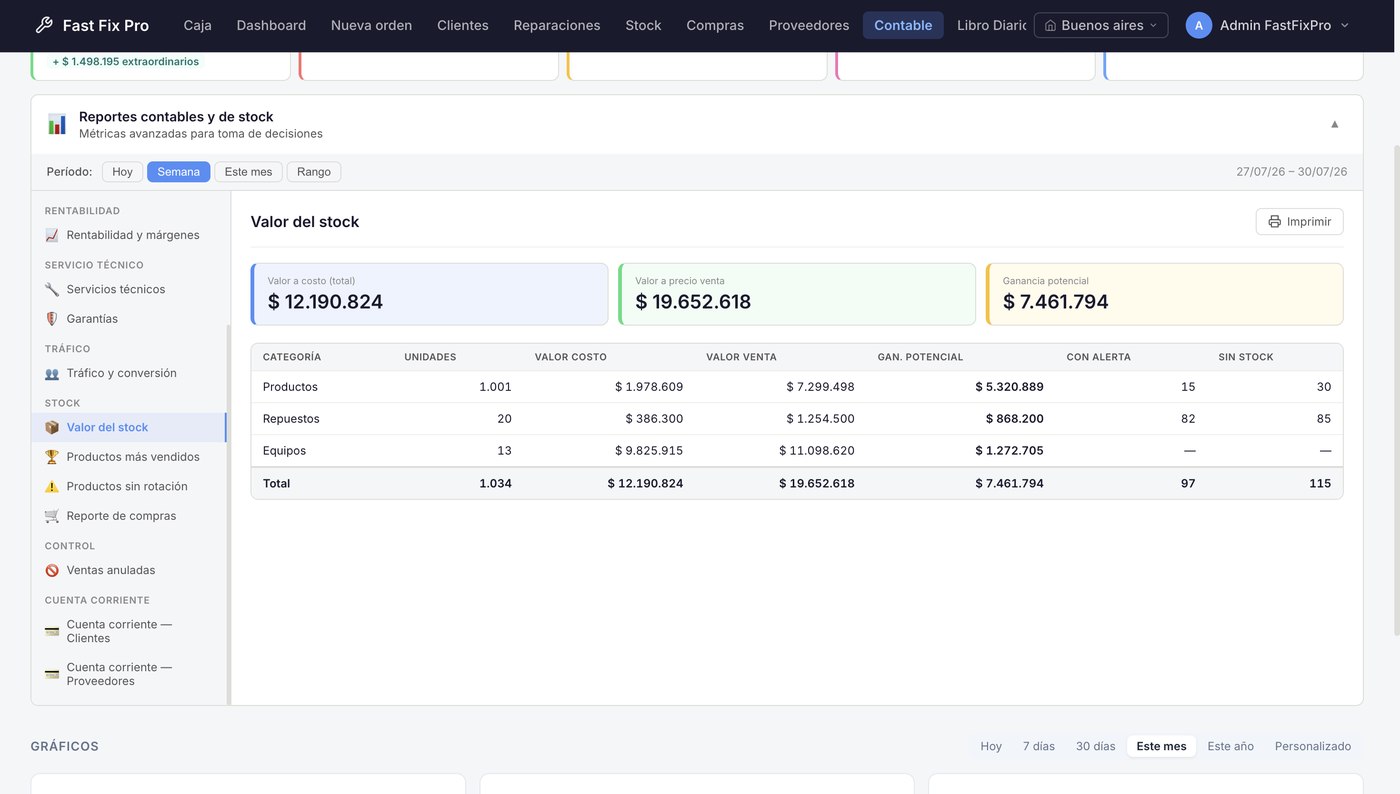Collapse the Reportes contables panel arrow
The width and height of the screenshot is (1400, 794).
pos(1334,124)
